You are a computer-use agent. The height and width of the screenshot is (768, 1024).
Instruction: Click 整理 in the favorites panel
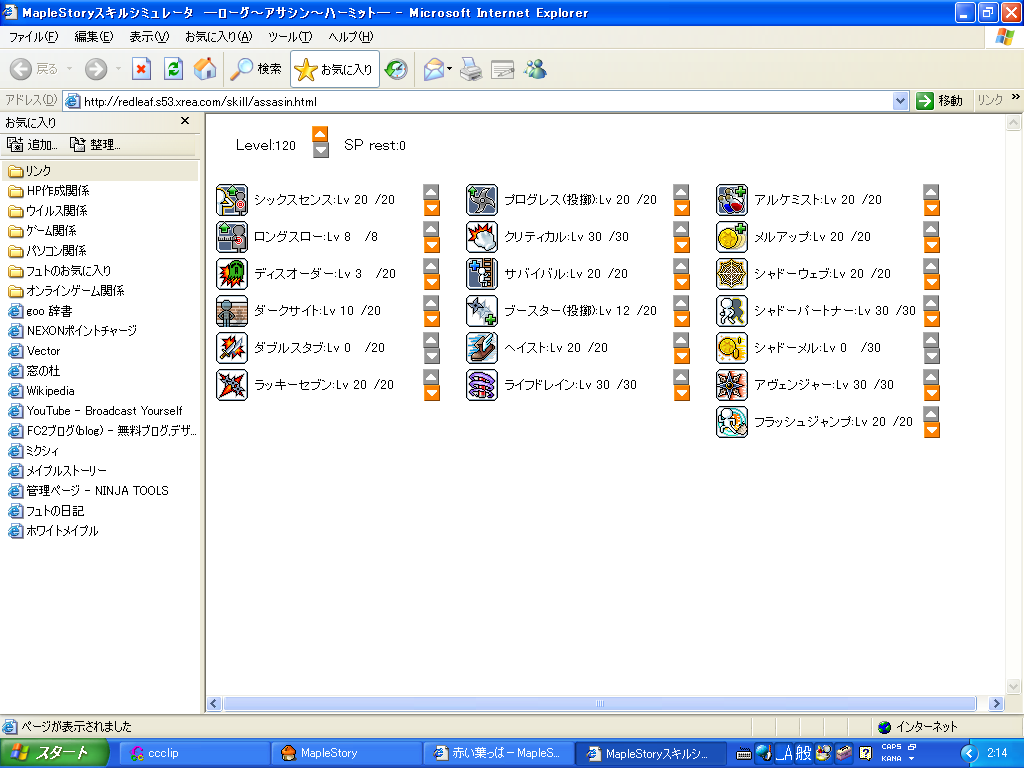coord(95,144)
